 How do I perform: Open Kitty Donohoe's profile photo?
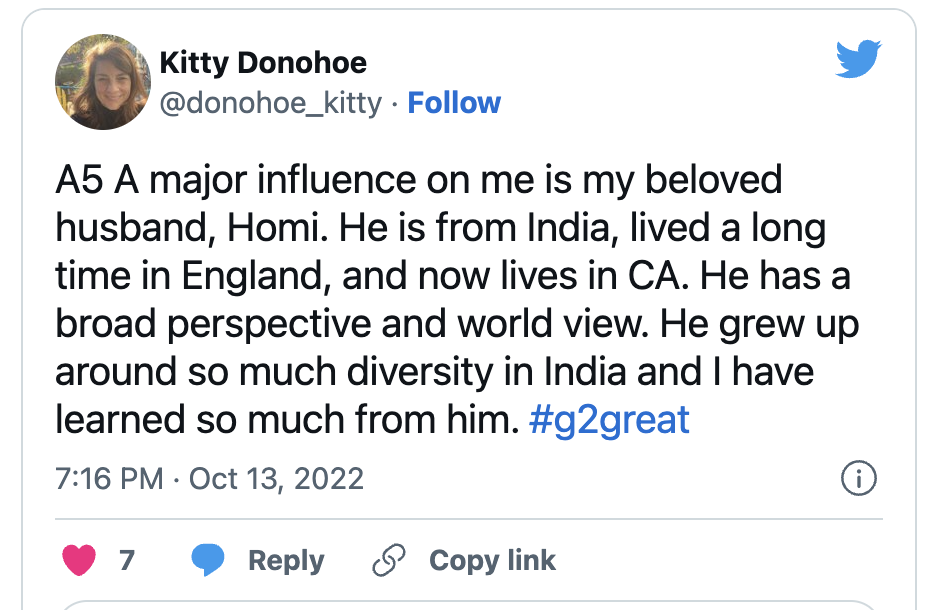[x=102, y=82]
